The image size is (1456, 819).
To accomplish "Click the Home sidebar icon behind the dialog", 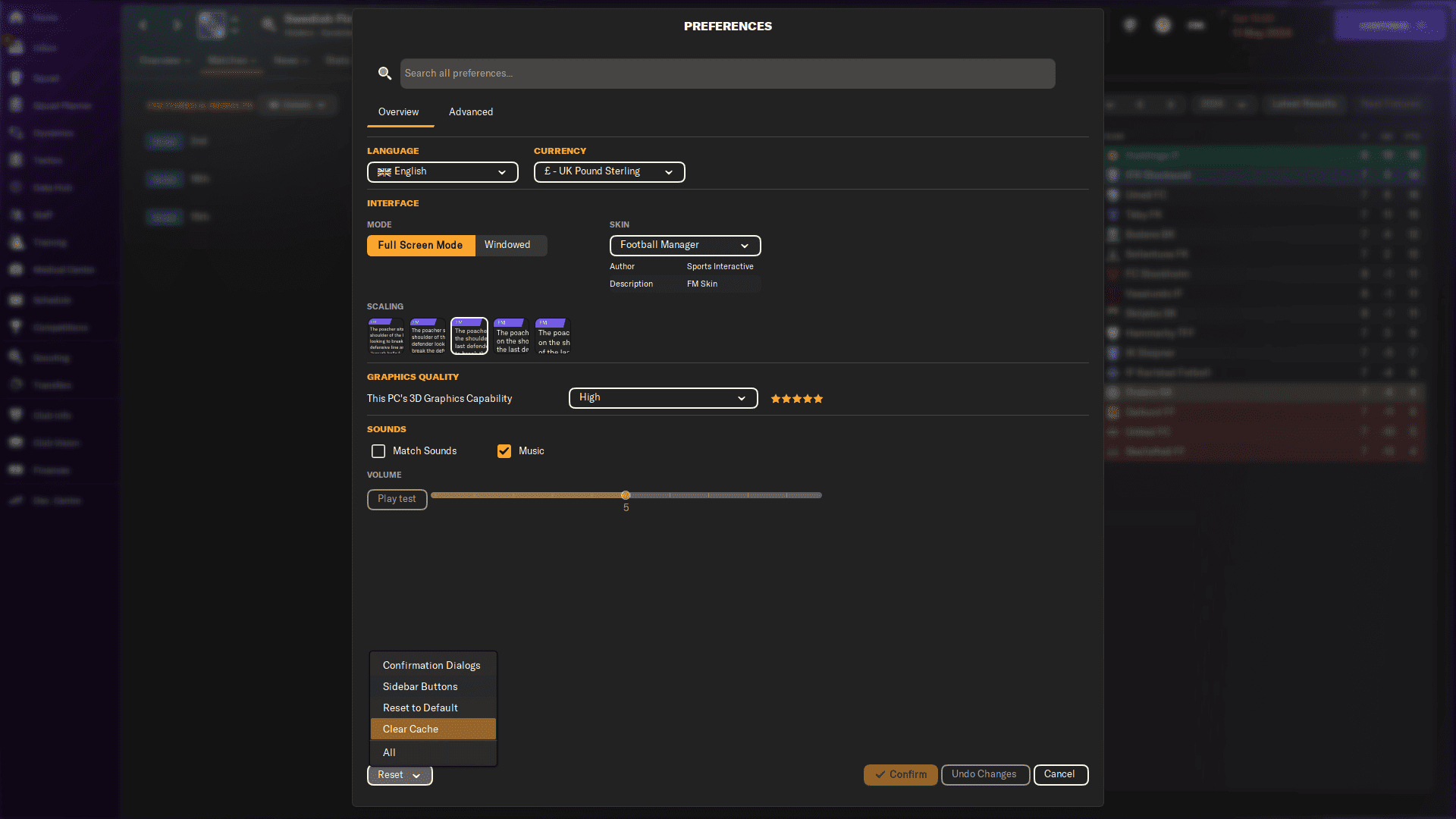I will tap(17, 17).
